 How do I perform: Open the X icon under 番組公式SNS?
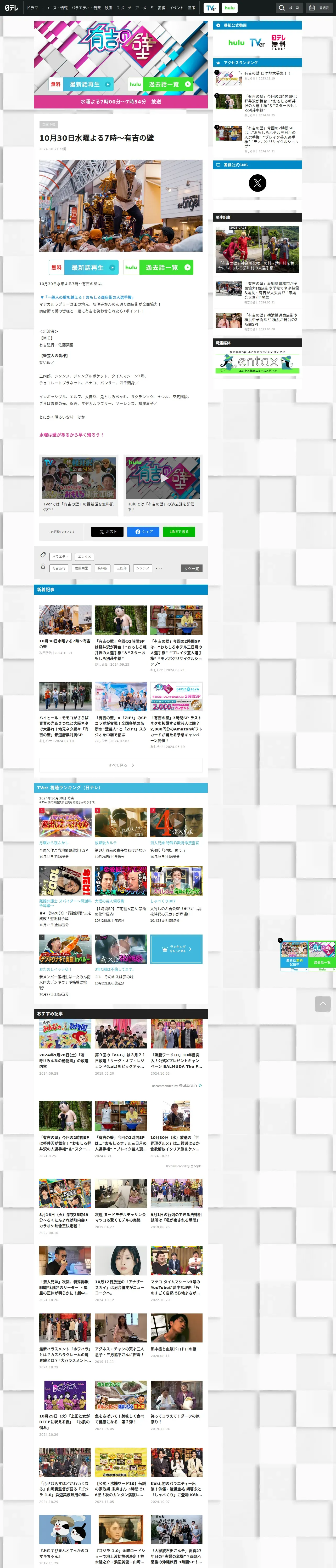(x=257, y=183)
